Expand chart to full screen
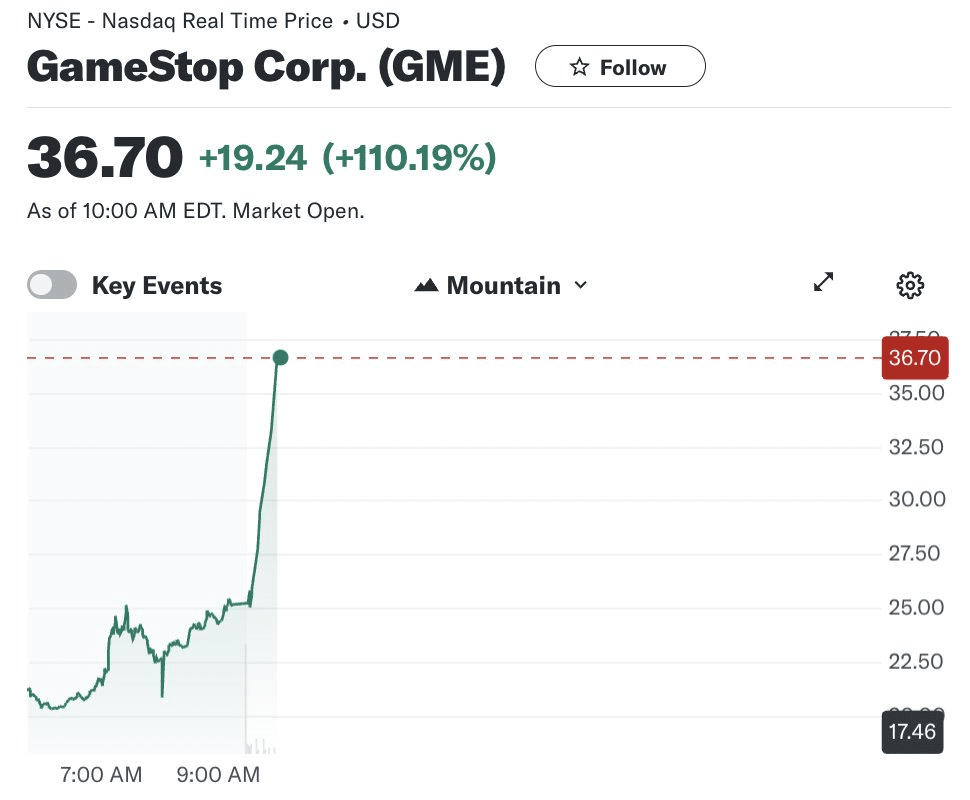970x800 pixels. pyautogui.click(x=824, y=283)
